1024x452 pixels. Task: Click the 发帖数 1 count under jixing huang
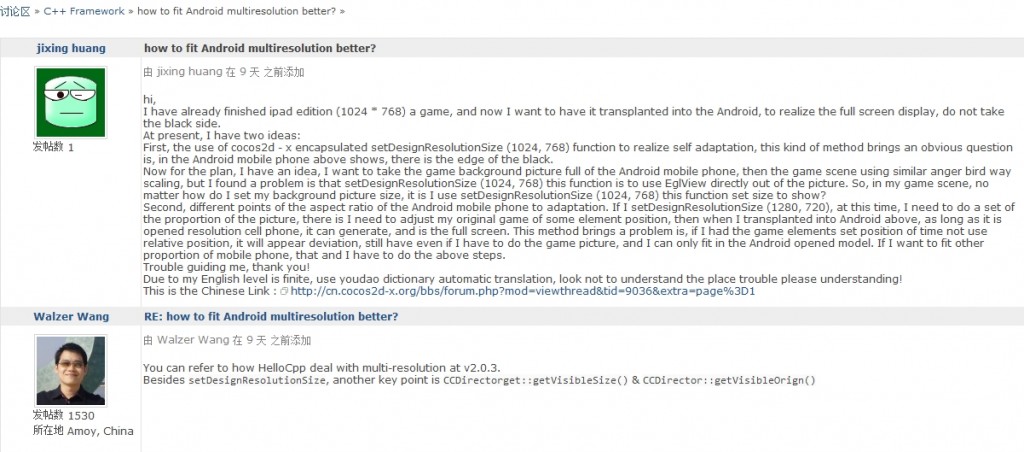[x=54, y=147]
